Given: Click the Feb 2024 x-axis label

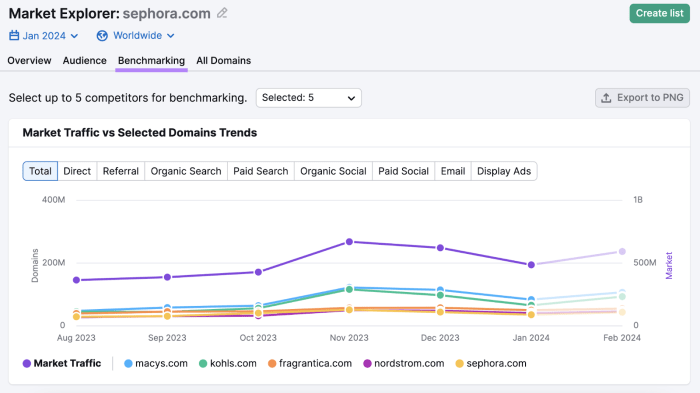Looking at the screenshot, I should click(x=622, y=338).
